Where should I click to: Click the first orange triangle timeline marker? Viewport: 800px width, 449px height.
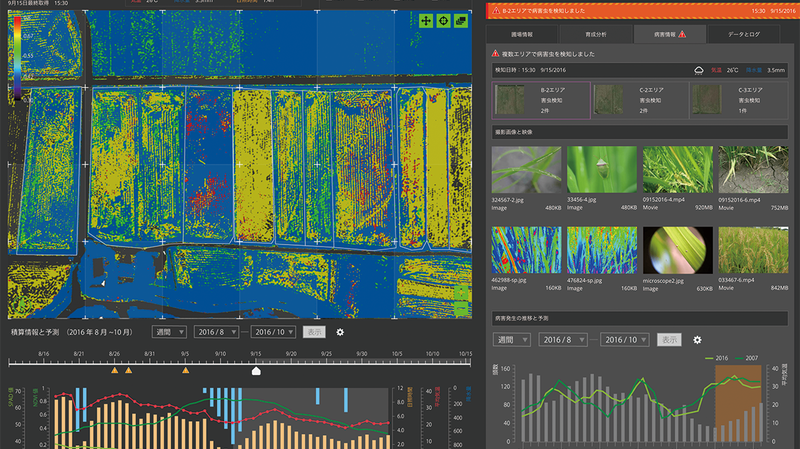[114, 371]
